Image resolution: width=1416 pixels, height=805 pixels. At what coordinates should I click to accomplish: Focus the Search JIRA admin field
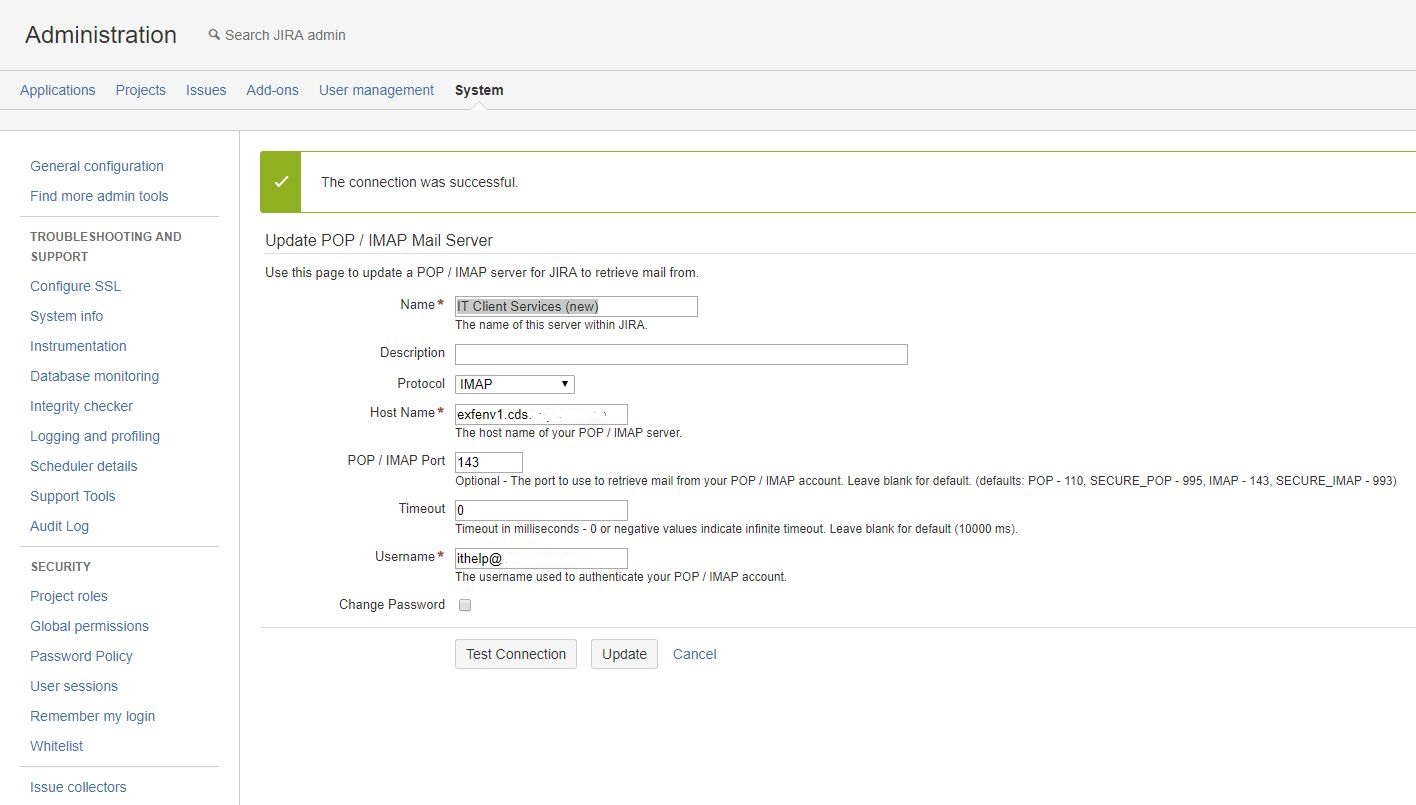point(286,35)
